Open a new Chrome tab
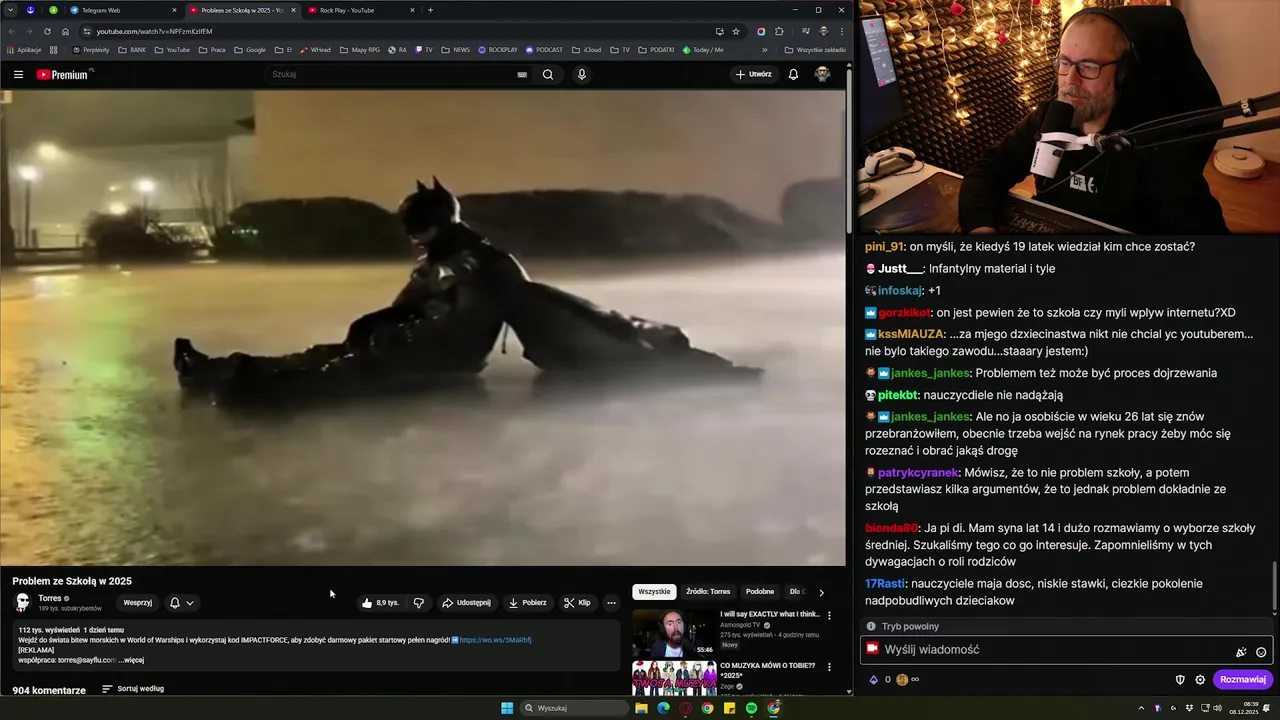Viewport: 1280px width, 720px height. [430, 10]
